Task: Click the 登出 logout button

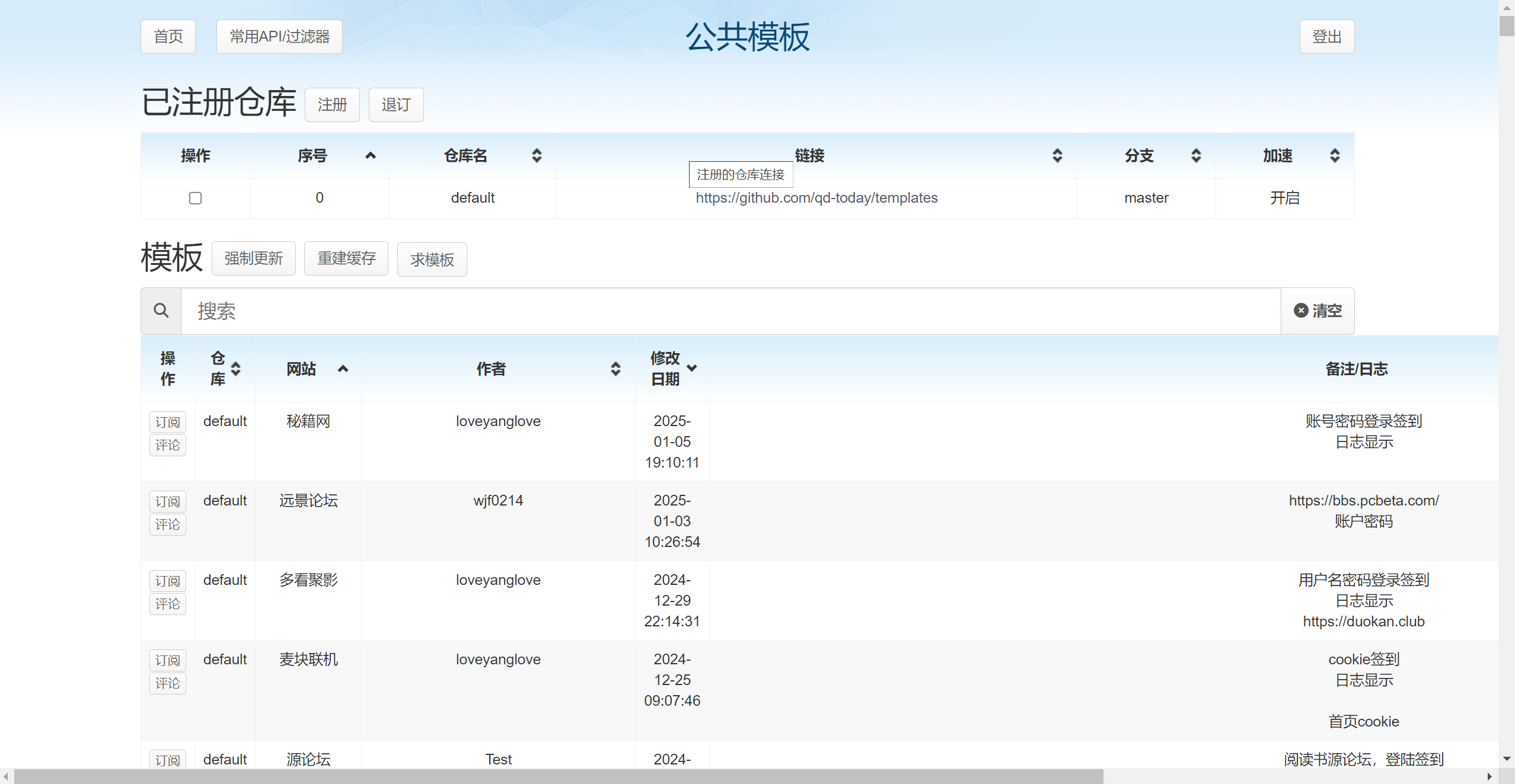Action: (x=1326, y=37)
